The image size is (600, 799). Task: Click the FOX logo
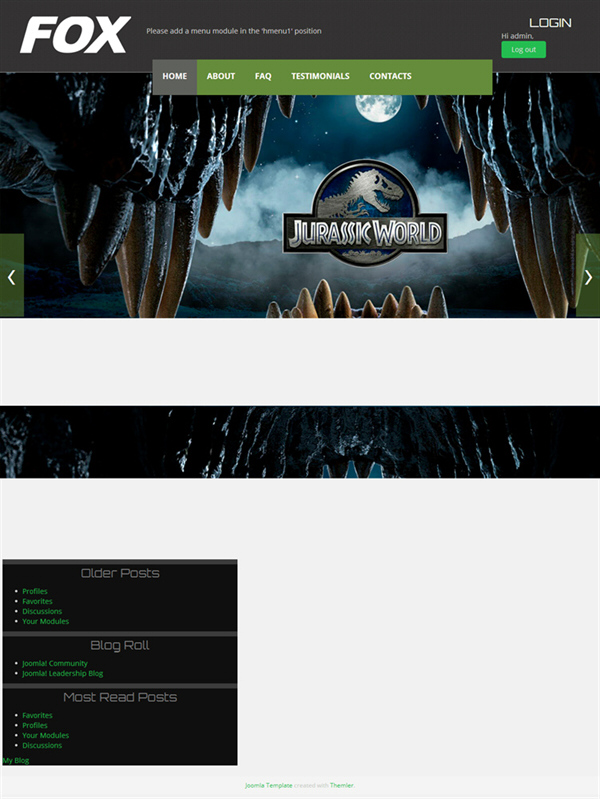pos(75,35)
